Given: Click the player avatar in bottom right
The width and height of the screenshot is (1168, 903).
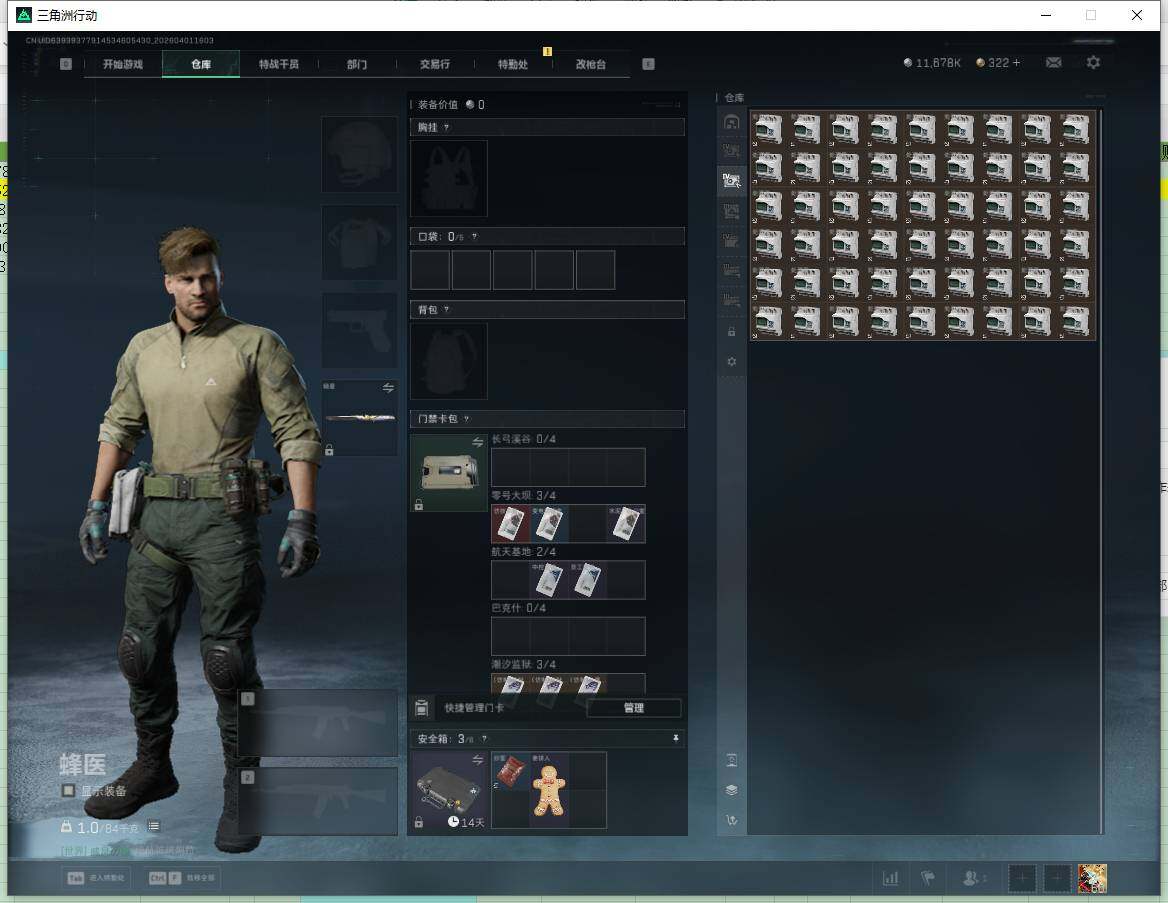Looking at the screenshot, I should 1092,878.
